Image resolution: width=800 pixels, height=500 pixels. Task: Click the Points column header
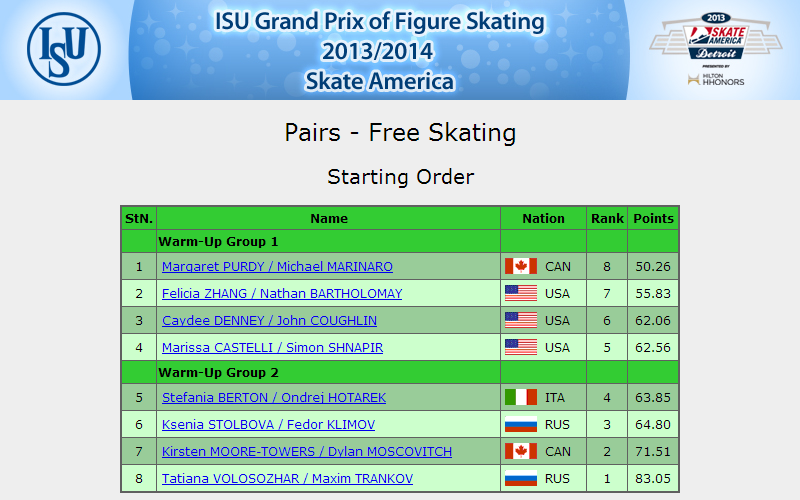coord(653,218)
